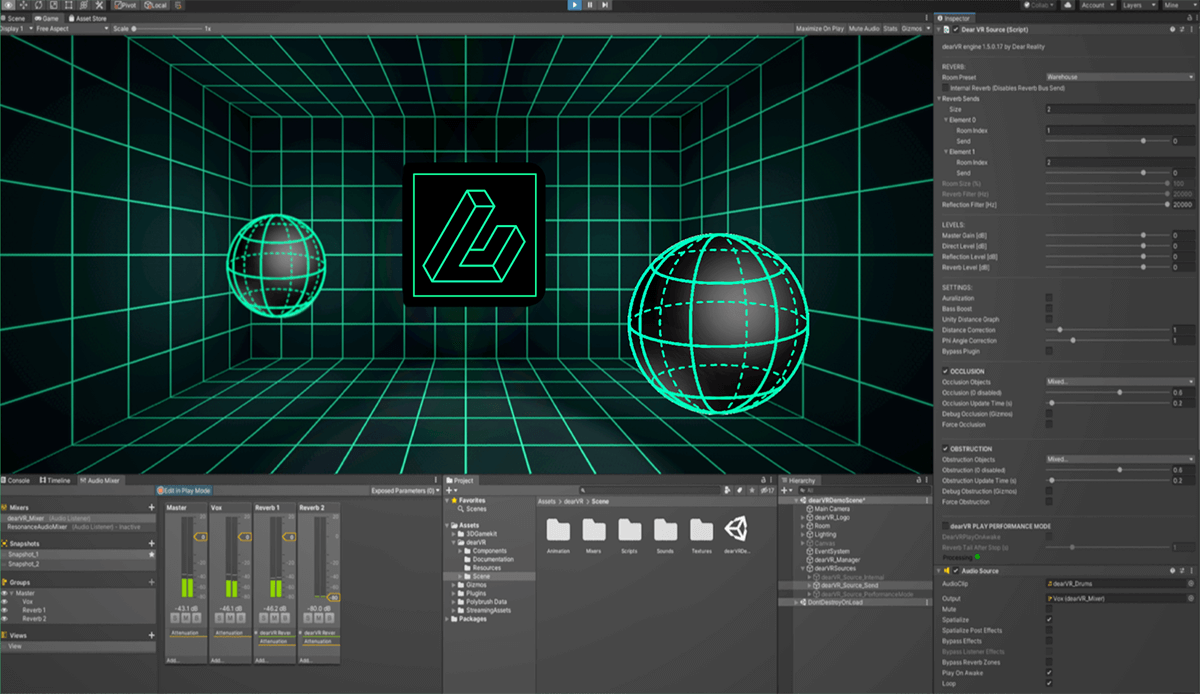The image size is (1200, 694).
Task: Bypass effects on Reverb 1 with B button
Action: pos(285,617)
